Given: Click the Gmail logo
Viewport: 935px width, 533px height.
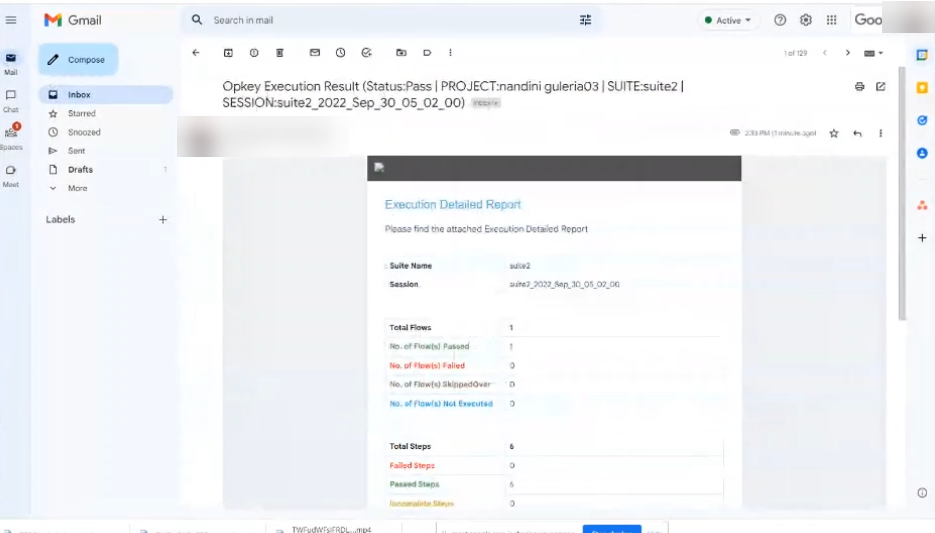Looking at the screenshot, I should pos(73,20).
